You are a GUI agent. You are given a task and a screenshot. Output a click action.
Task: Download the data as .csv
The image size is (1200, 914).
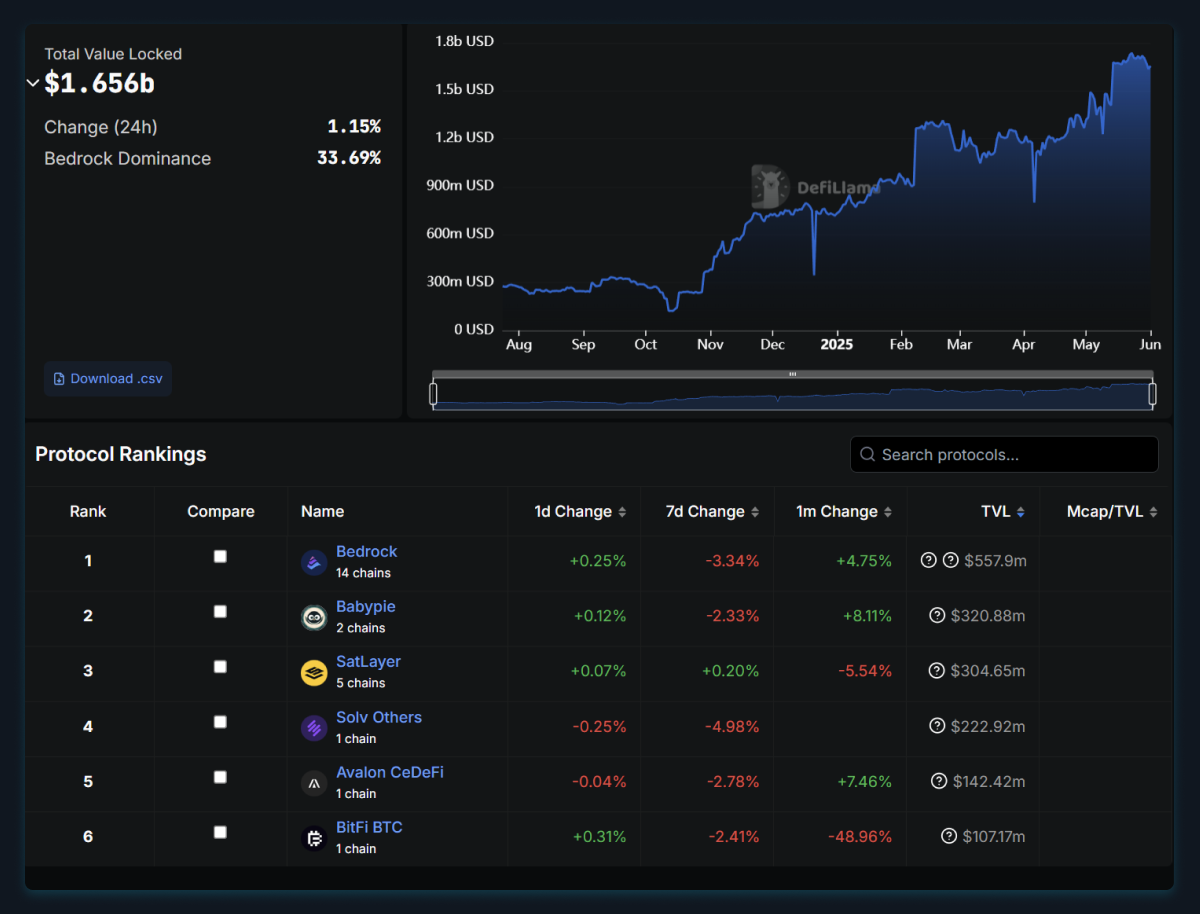click(x=108, y=379)
